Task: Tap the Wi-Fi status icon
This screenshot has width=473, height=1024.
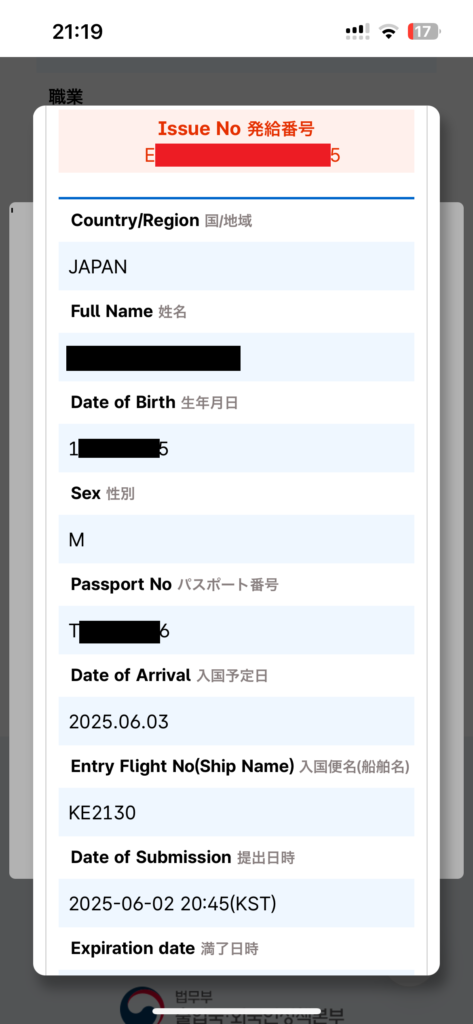Action: coord(390,32)
